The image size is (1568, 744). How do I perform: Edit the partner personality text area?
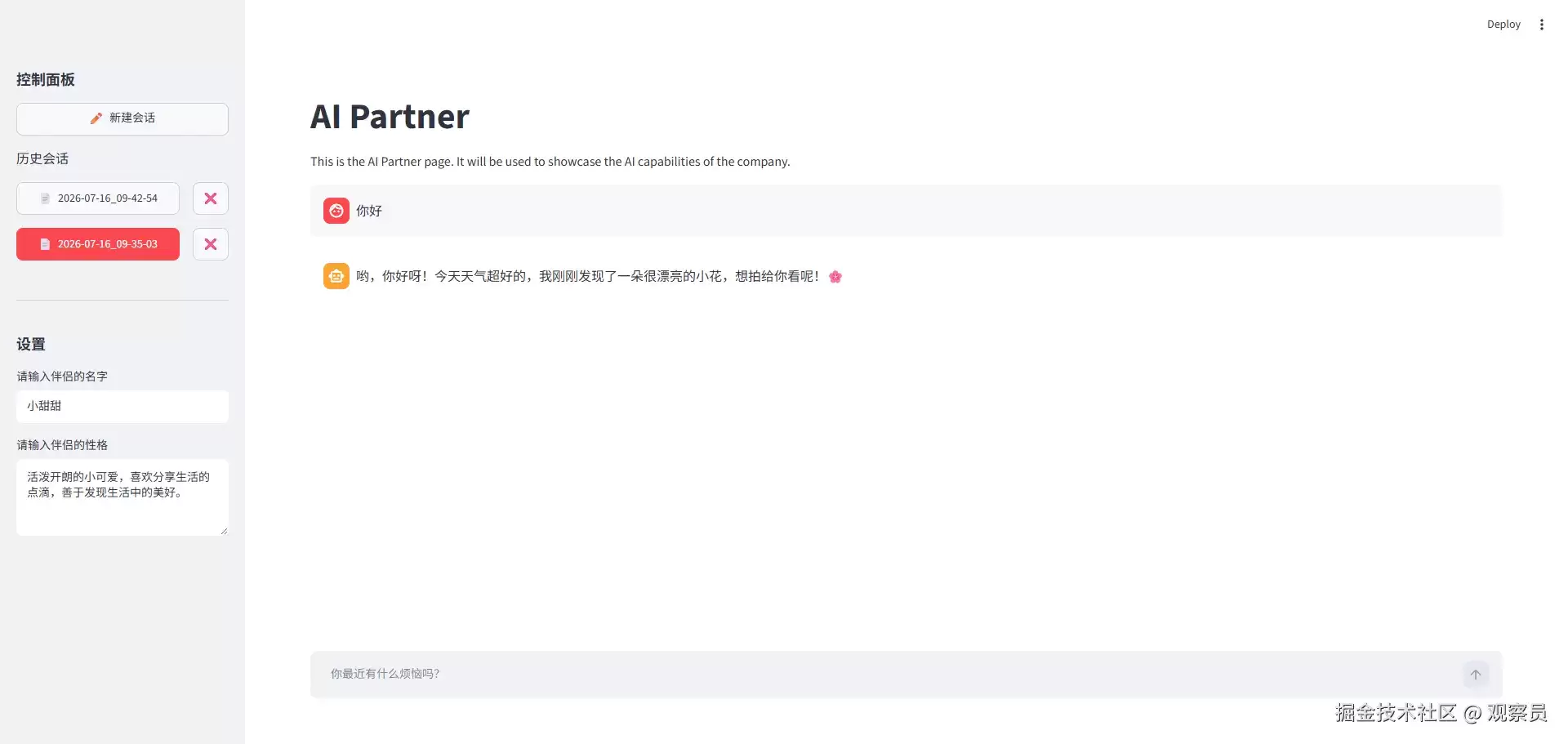pyautogui.click(x=122, y=497)
